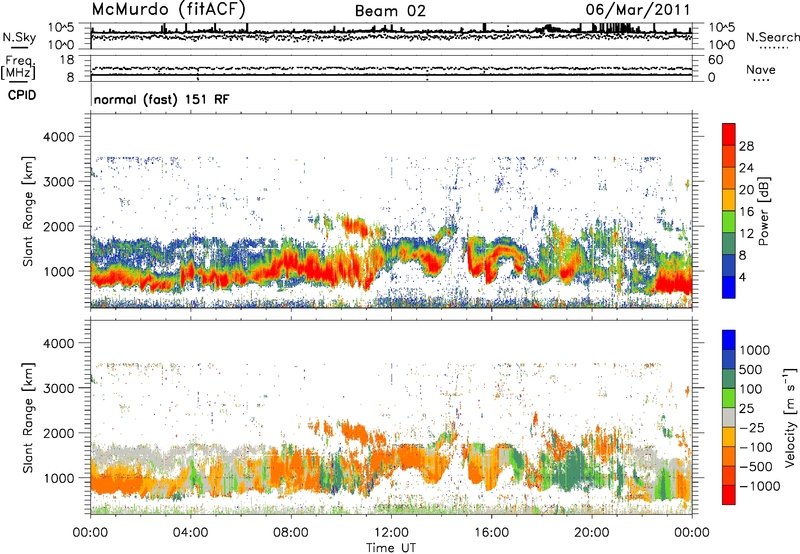800x554 pixels.
Task: Click the Slant Range label of the power panel
Action: pyautogui.click(x=28, y=211)
